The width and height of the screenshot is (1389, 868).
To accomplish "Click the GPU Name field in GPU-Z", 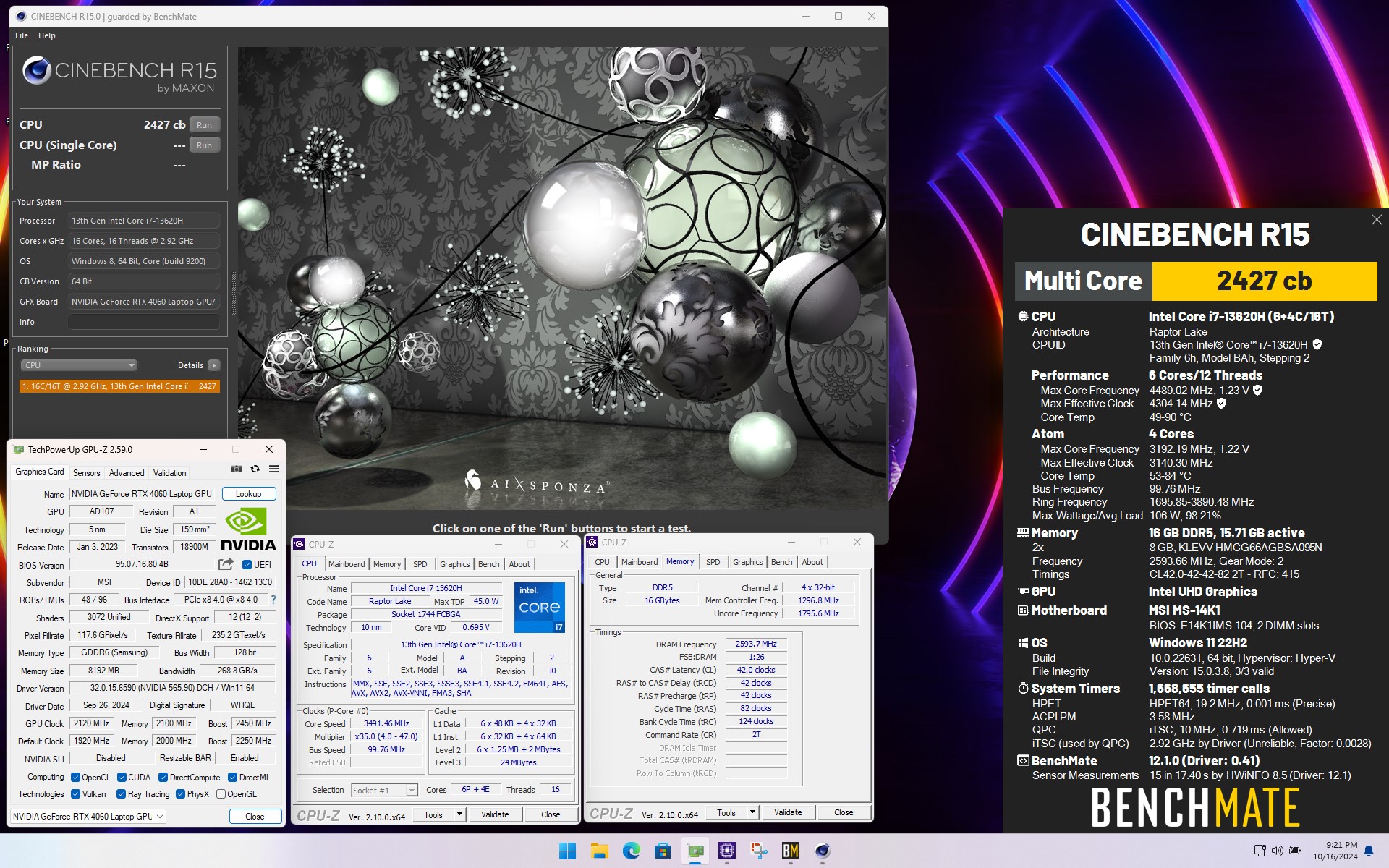I will [x=142, y=494].
